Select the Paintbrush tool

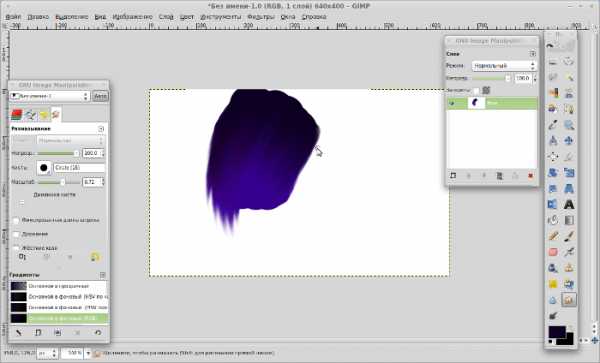[x=569, y=236]
